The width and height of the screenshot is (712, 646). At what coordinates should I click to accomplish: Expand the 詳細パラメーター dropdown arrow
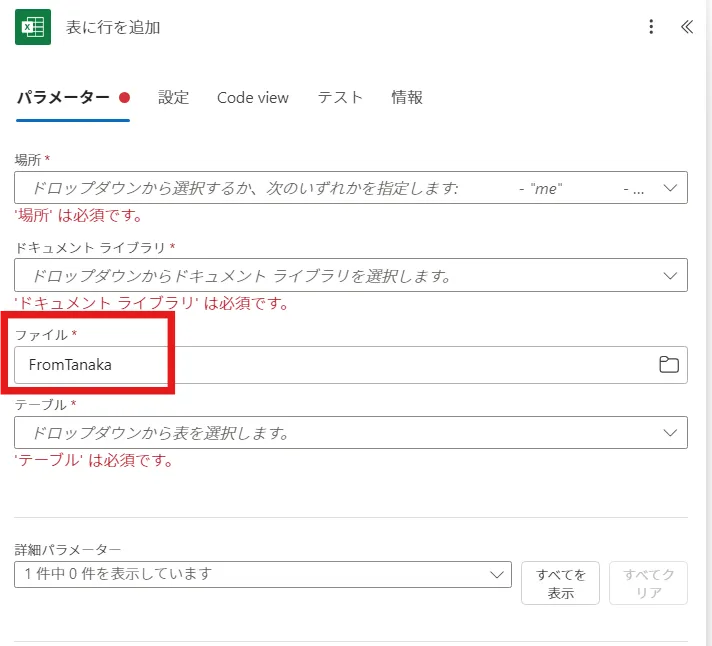click(x=497, y=574)
